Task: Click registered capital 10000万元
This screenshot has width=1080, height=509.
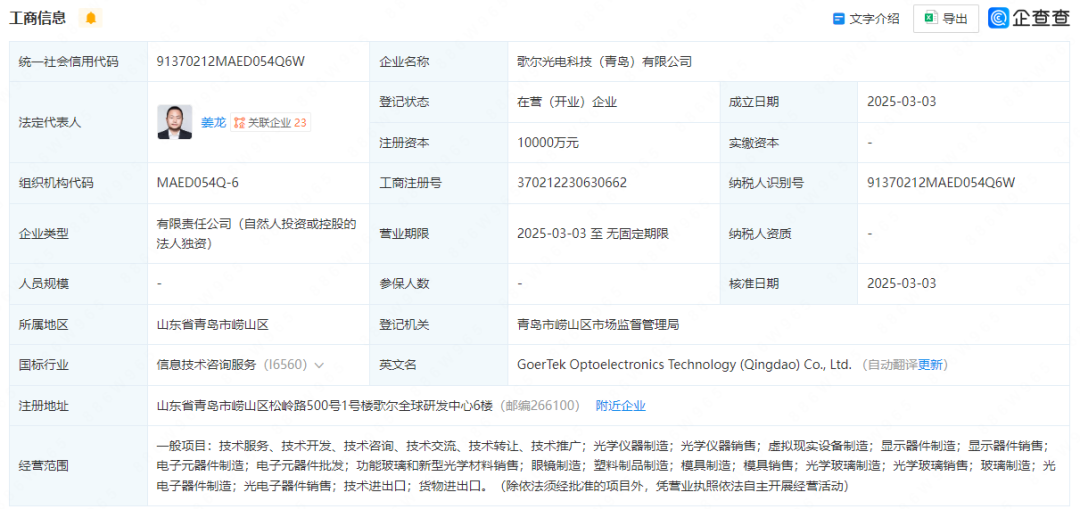Action: (x=548, y=143)
